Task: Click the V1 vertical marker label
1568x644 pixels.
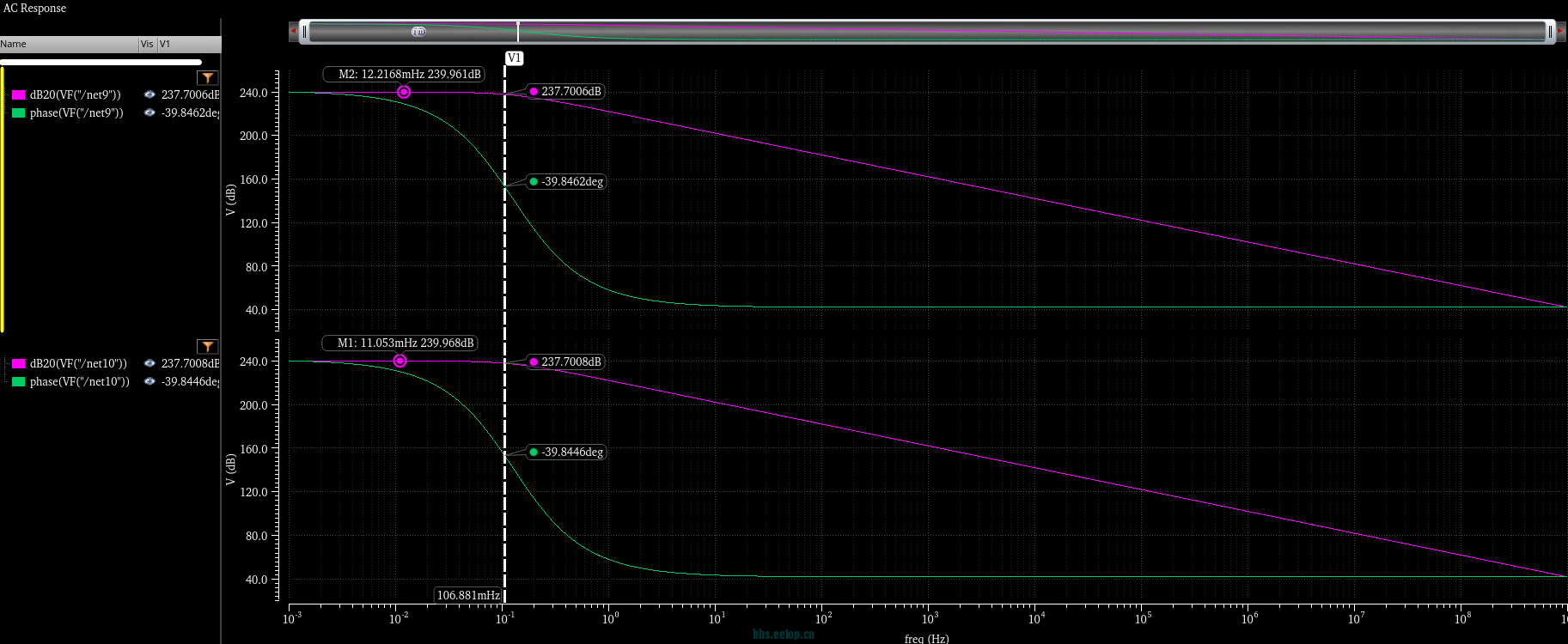Action: [x=514, y=58]
